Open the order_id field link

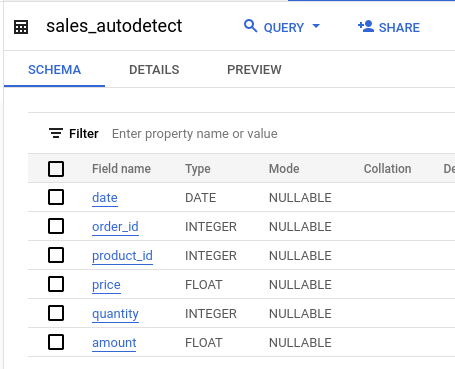(115, 227)
